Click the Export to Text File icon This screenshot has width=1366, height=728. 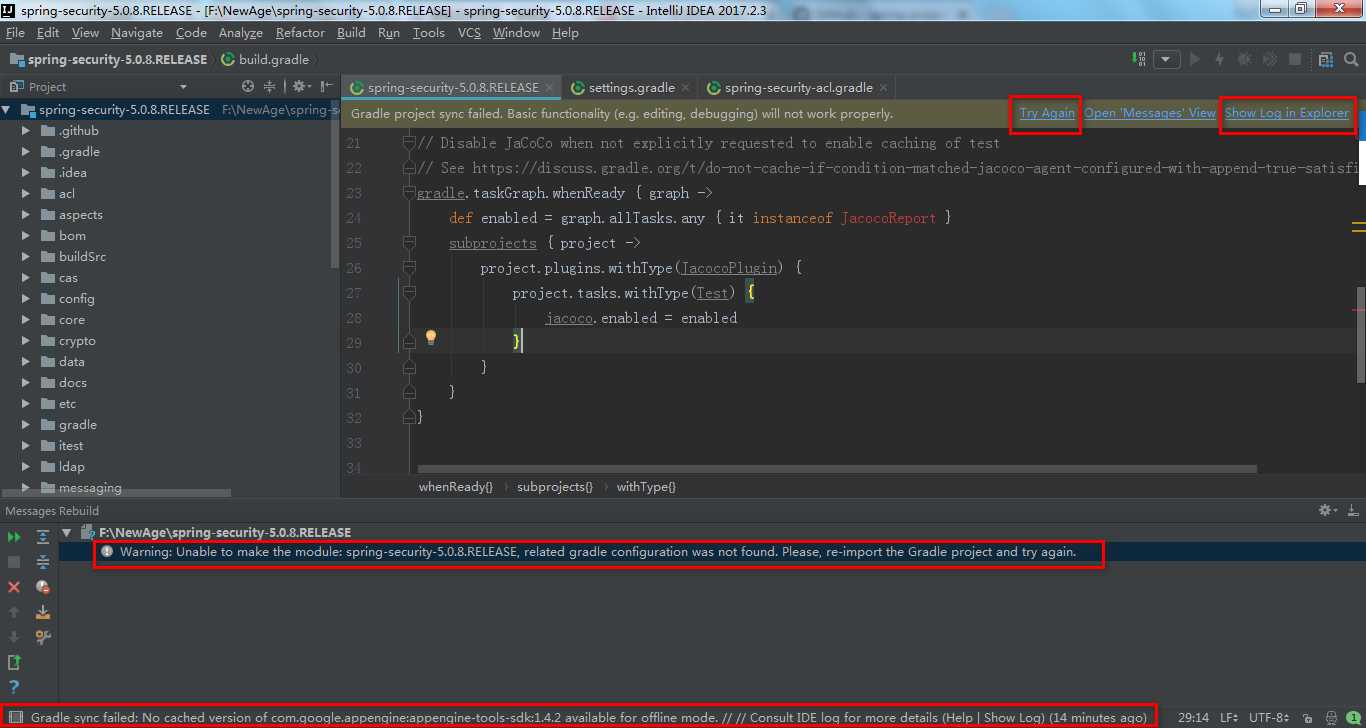(14, 662)
